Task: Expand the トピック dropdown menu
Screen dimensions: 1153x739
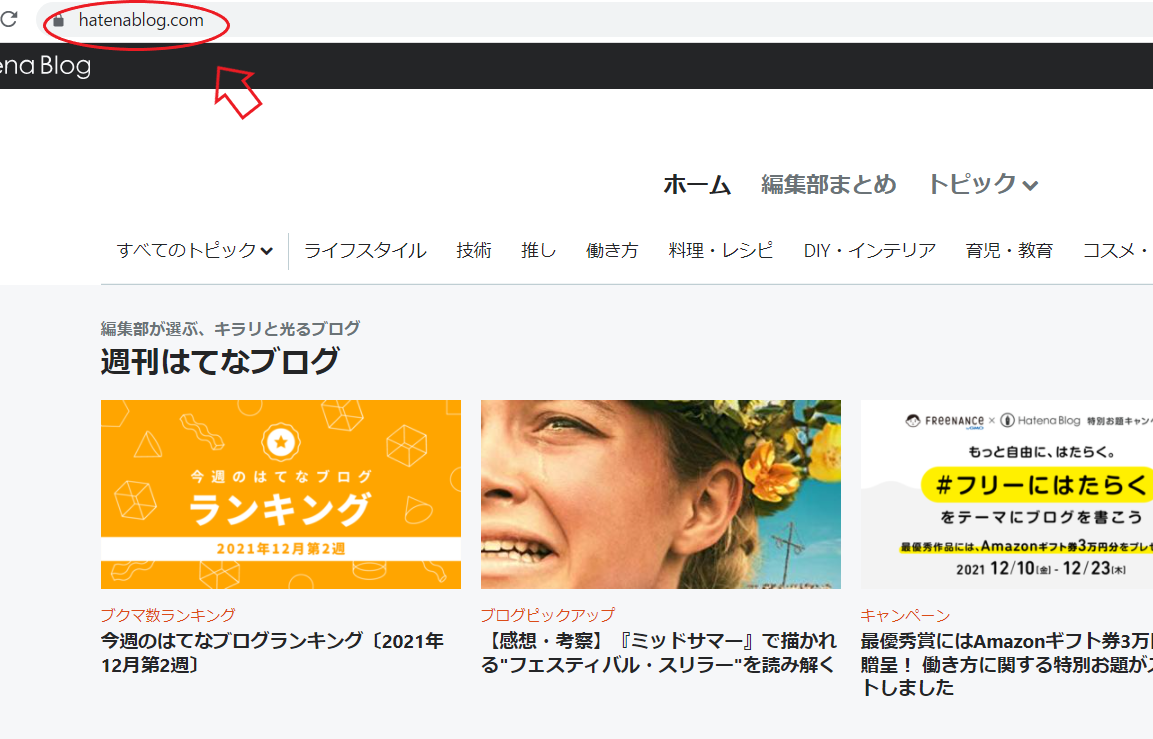Action: click(x=983, y=184)
